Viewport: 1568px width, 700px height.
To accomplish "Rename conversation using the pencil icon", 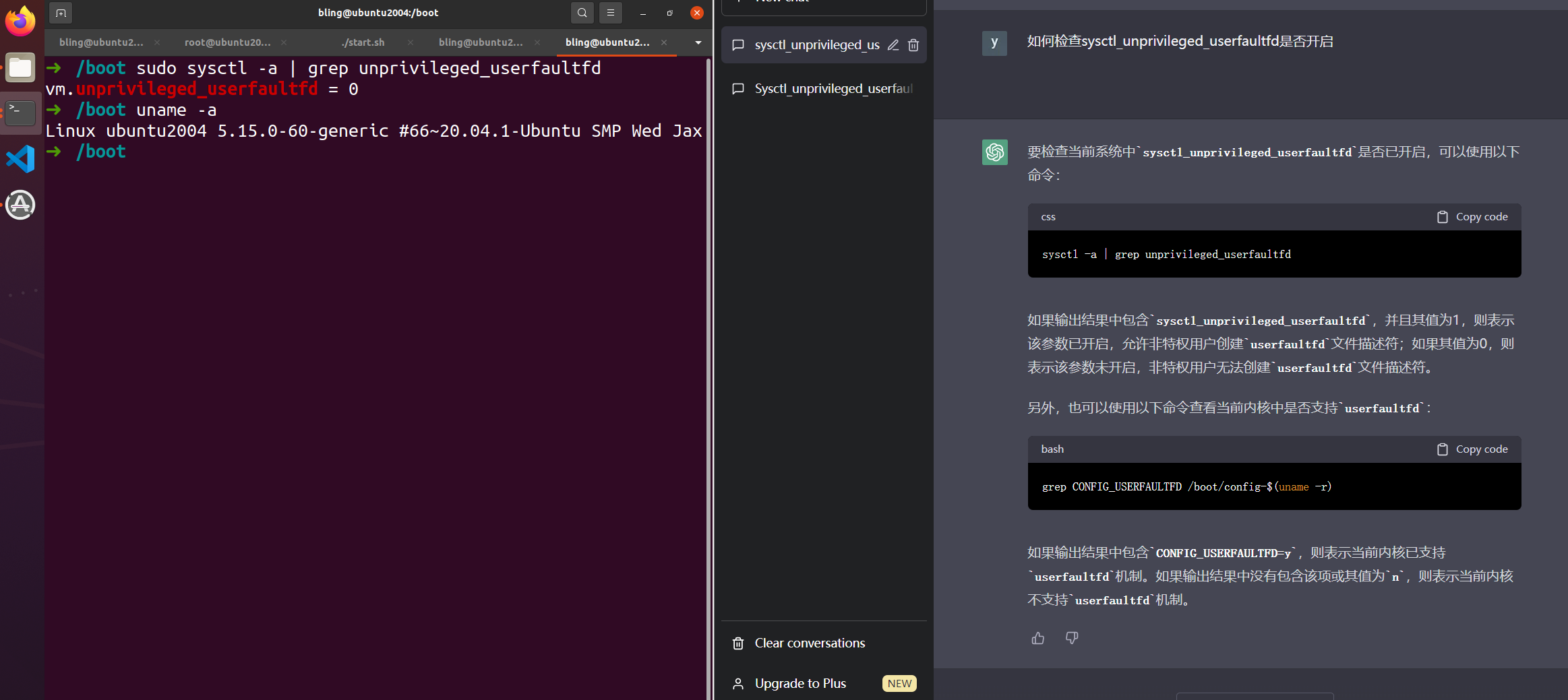I will [893, 44].
